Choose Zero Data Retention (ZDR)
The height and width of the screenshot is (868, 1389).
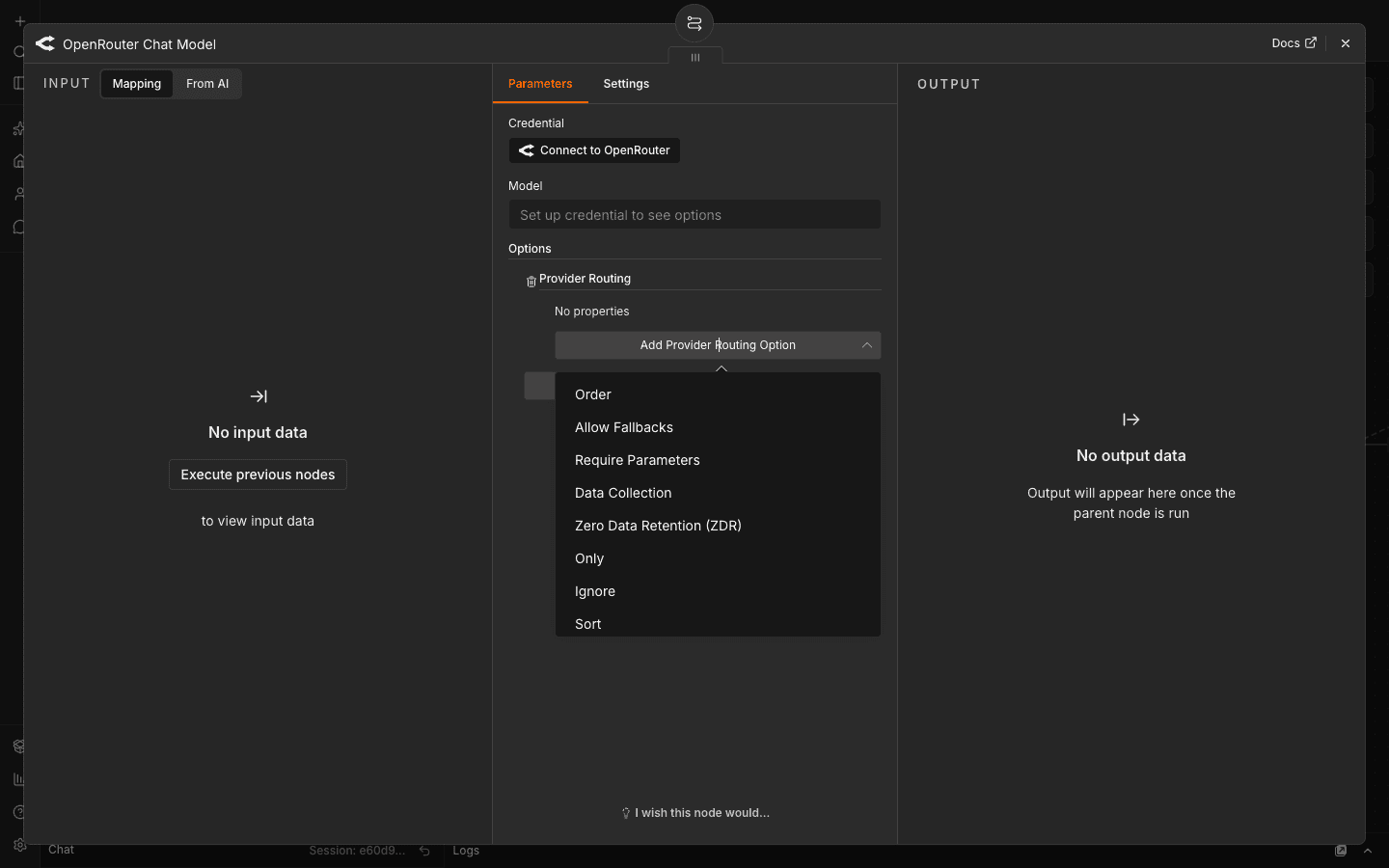click(718, 526)
